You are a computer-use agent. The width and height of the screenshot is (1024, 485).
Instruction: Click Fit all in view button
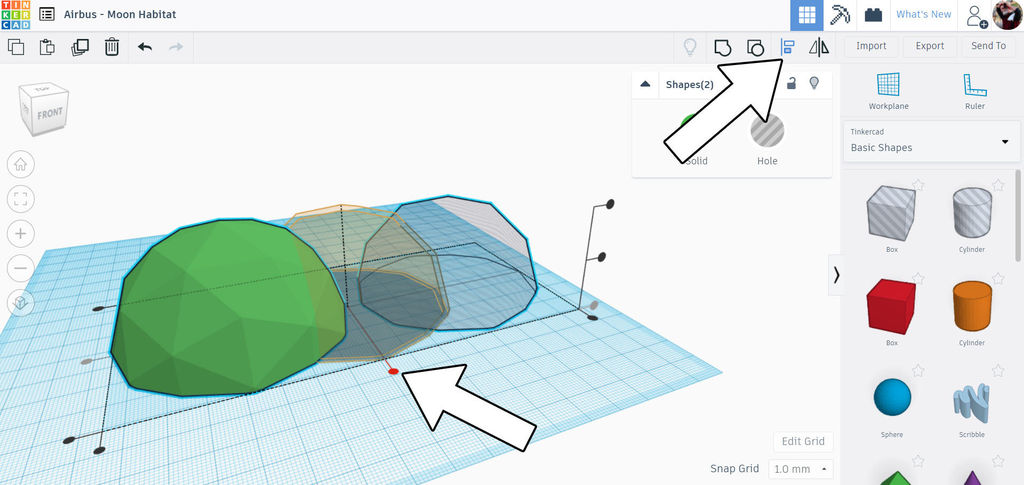click(x=20, y=199)
